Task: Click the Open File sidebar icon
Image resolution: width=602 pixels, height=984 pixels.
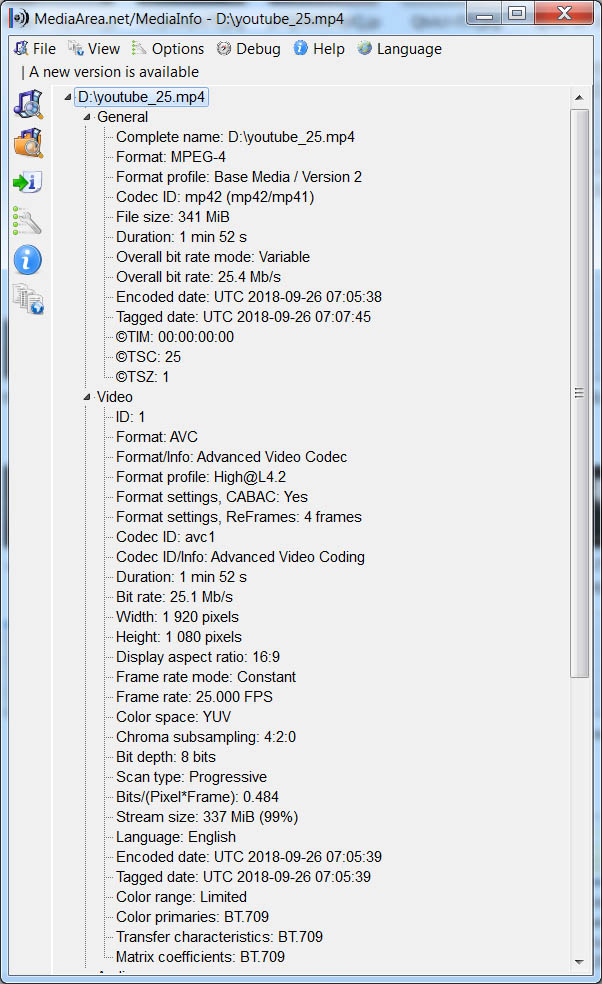Action: tap(28, 104)
